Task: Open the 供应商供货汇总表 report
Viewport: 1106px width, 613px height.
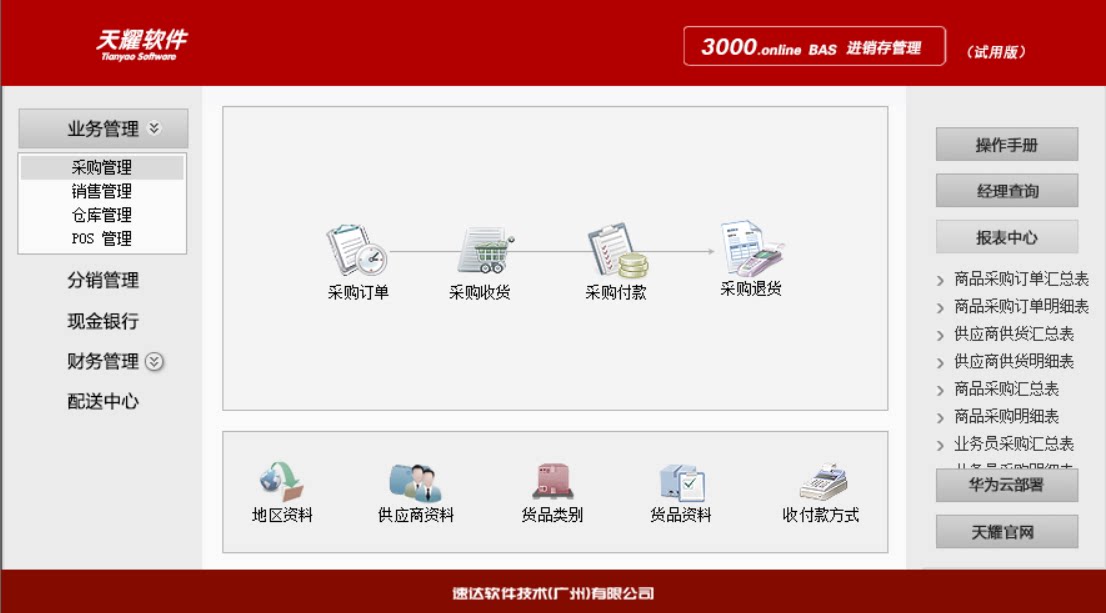Action: (1014, 334)
